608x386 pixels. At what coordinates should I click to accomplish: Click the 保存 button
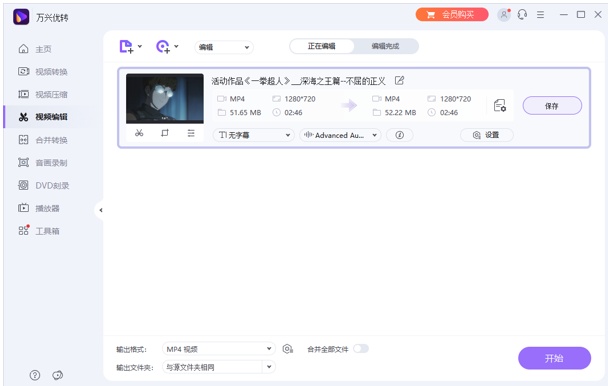click(552, 106)
